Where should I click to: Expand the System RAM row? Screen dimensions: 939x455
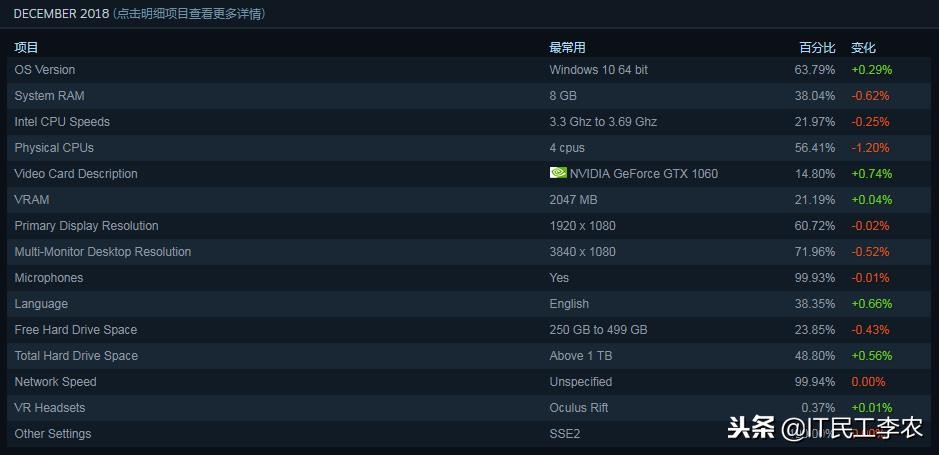pos(49,96)
